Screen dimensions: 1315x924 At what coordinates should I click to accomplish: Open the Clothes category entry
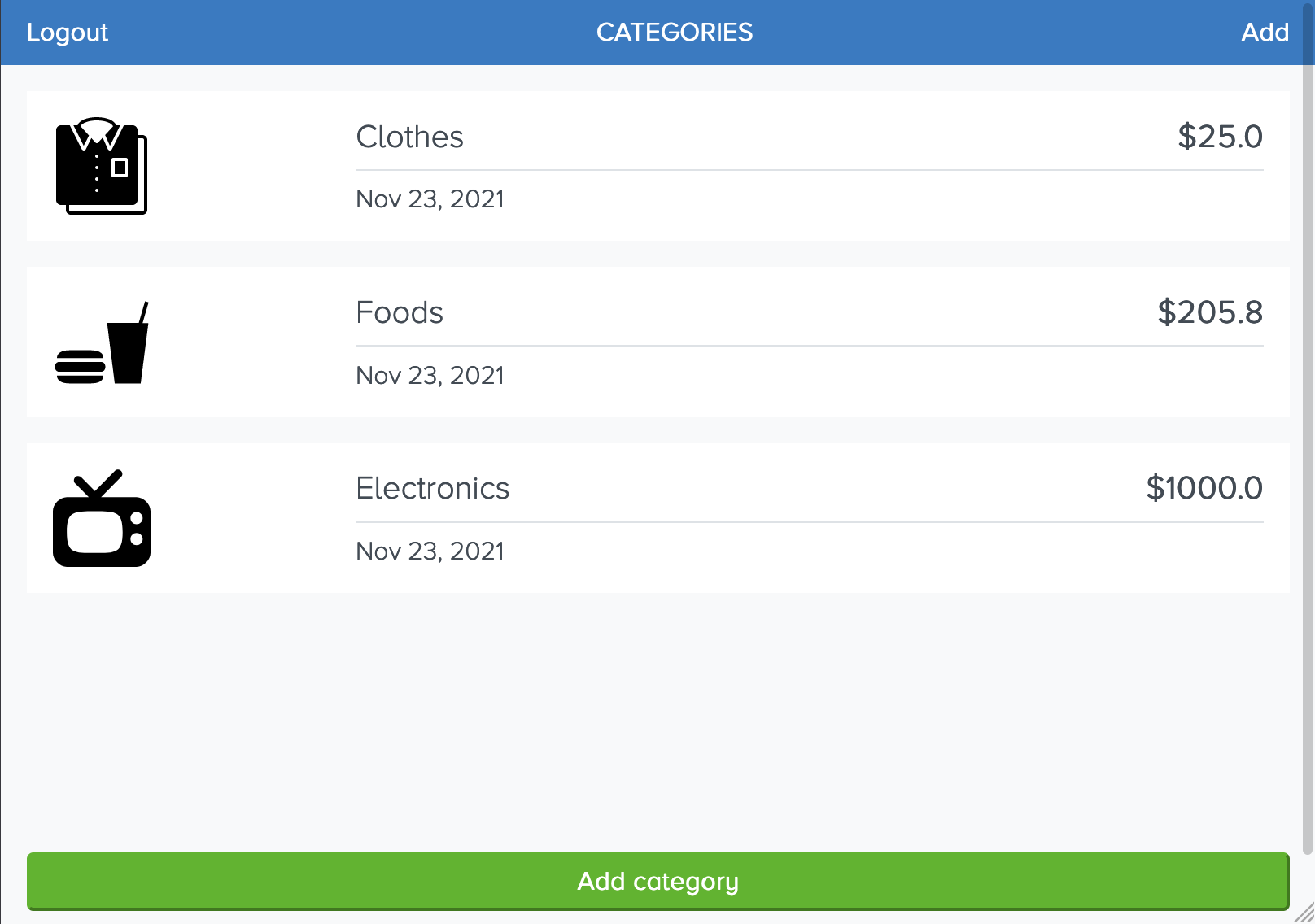coord(409,137)
